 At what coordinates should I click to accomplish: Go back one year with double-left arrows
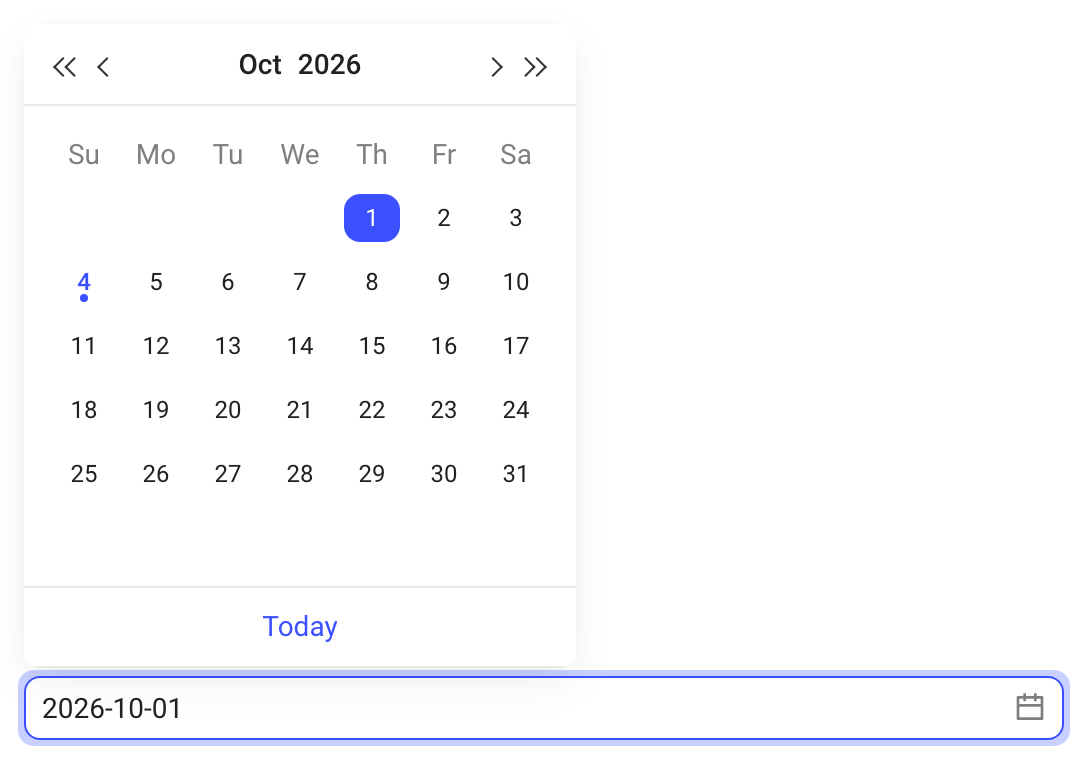pos(65,67)
